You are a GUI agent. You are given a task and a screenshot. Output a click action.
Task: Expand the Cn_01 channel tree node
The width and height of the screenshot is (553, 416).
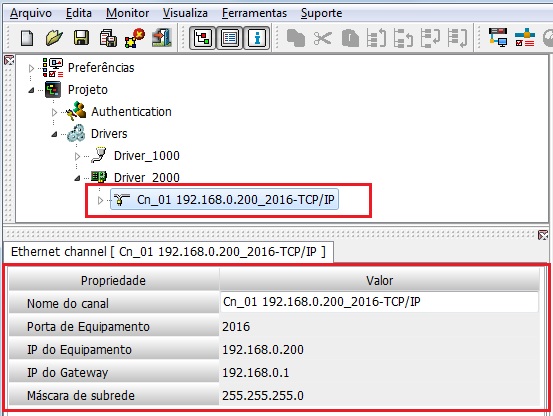(x=100, y=200)
